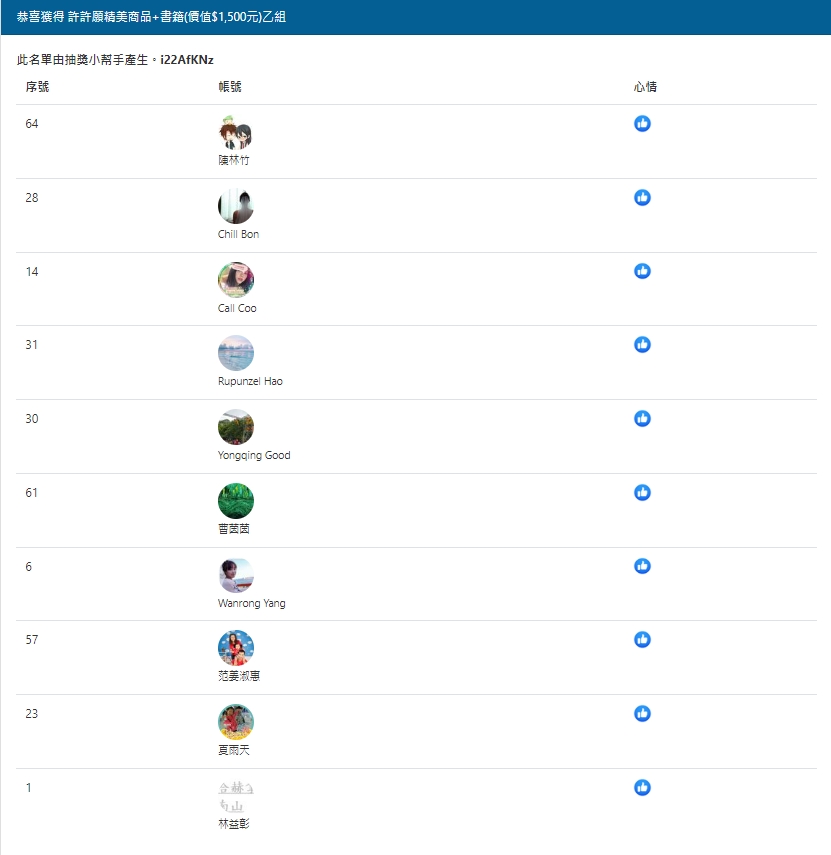Click the like icon for Yongqing Good
Screen dimensions: 831x855
642,419
